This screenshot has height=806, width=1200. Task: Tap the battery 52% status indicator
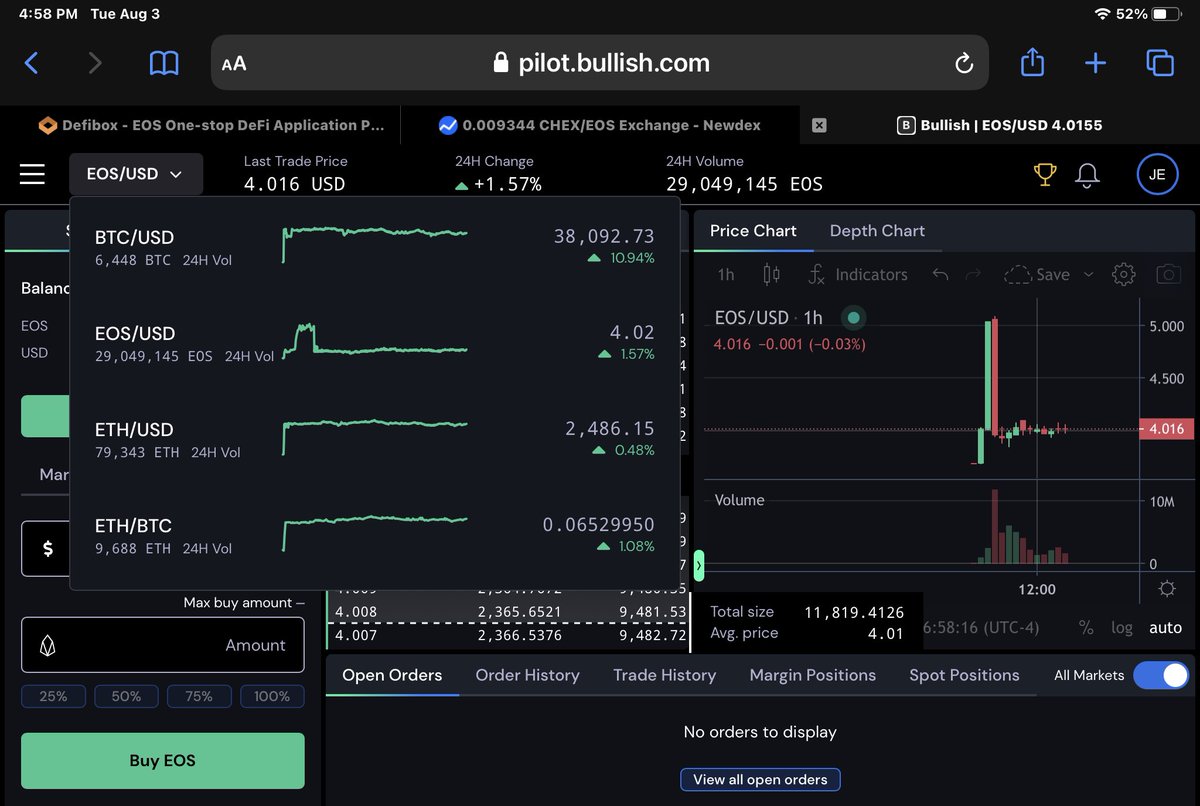tap(1149, 14)
